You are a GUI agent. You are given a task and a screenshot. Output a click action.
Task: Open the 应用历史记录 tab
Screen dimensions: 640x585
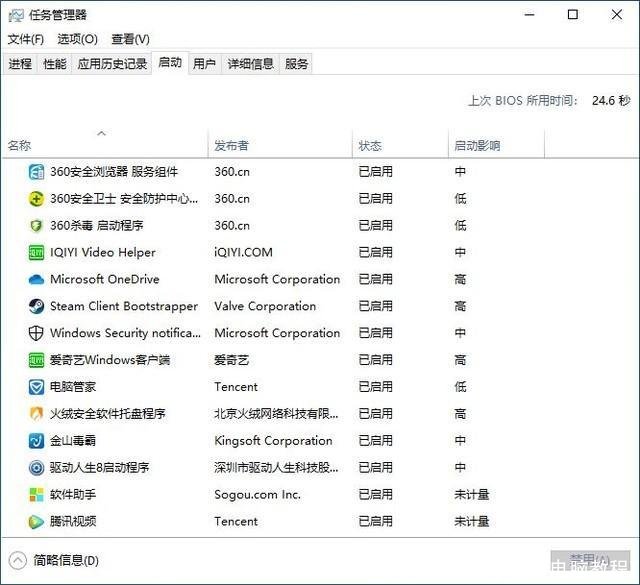tap(112, 64)
